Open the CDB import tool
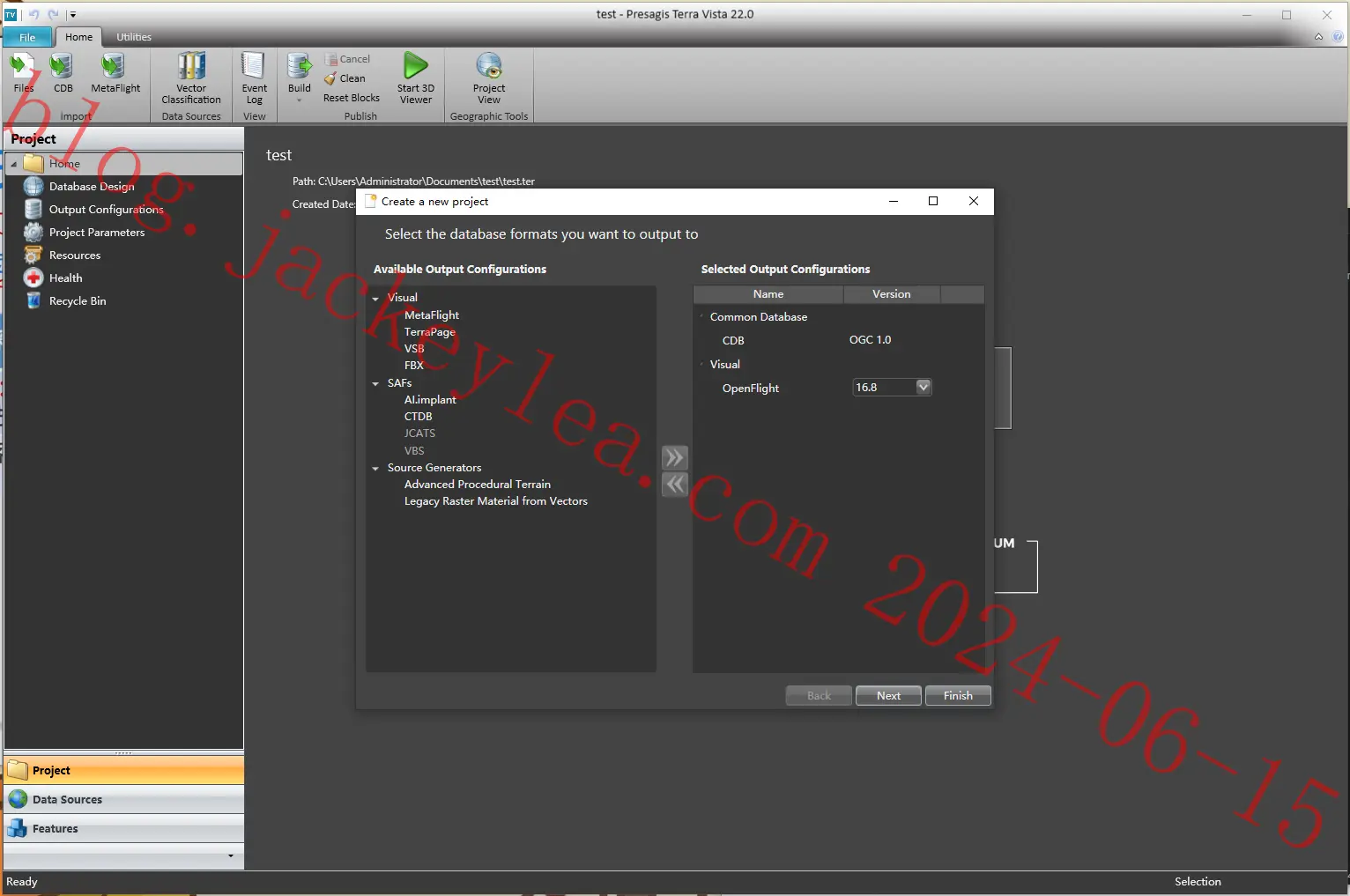The image size is (1350, 896). (63, 73)
